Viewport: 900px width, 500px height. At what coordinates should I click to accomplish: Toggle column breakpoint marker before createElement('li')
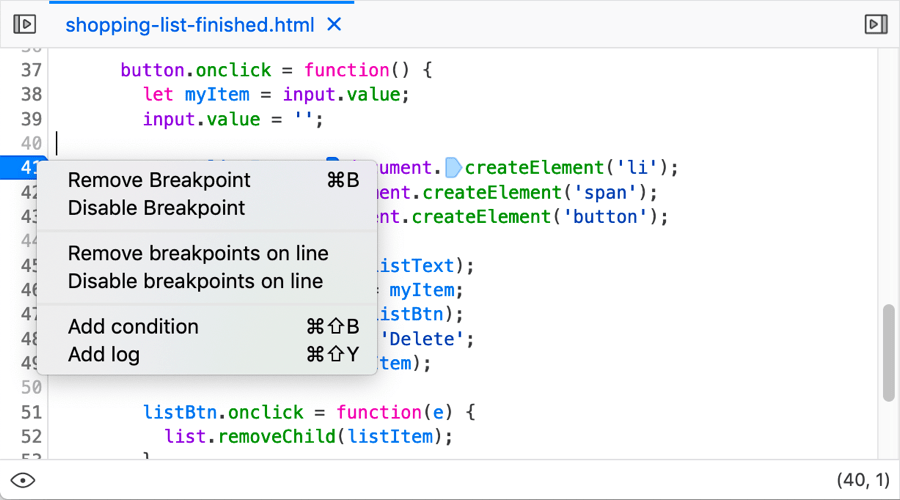454,167
